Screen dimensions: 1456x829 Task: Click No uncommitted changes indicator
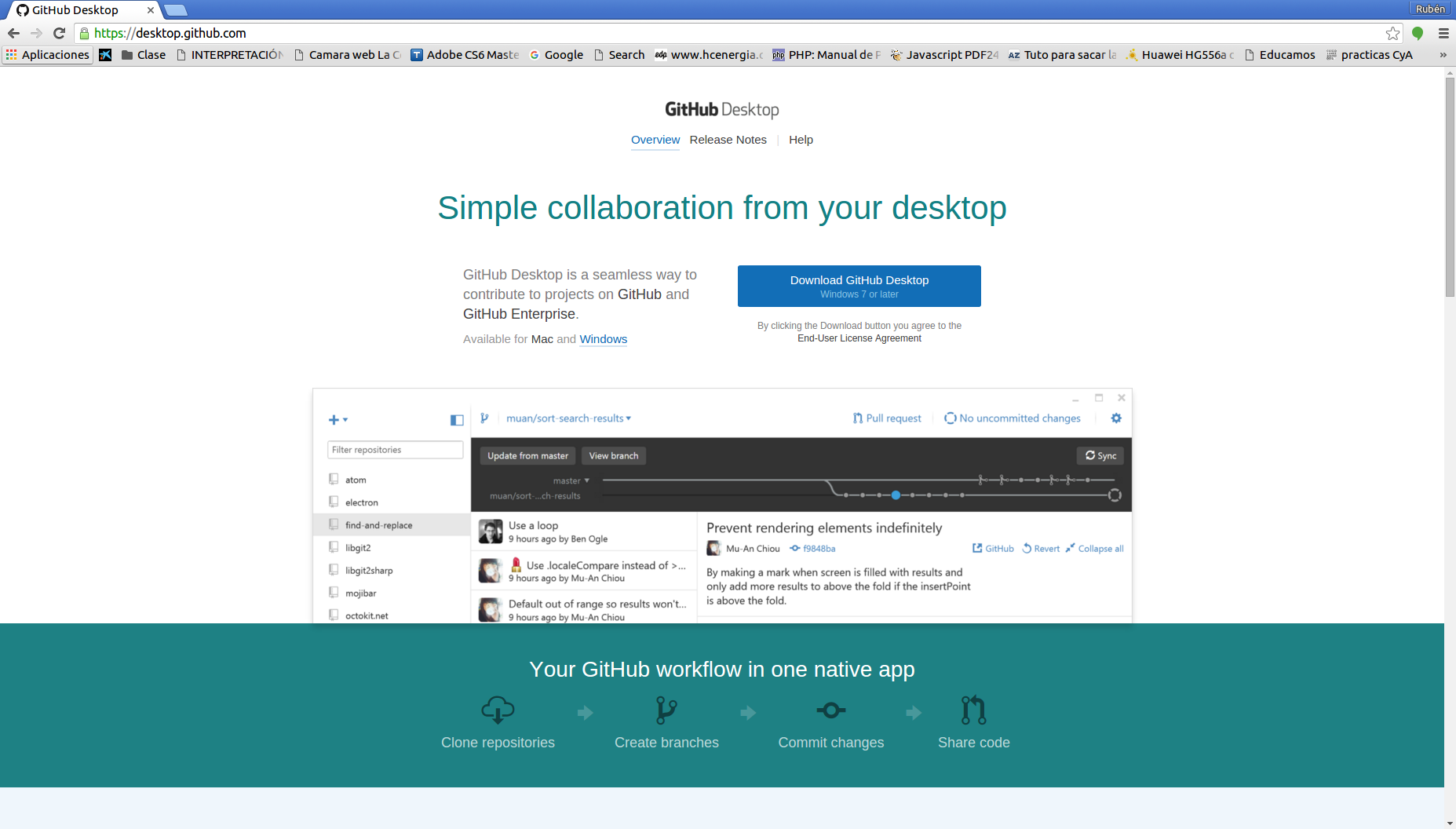click(1012, 418)
